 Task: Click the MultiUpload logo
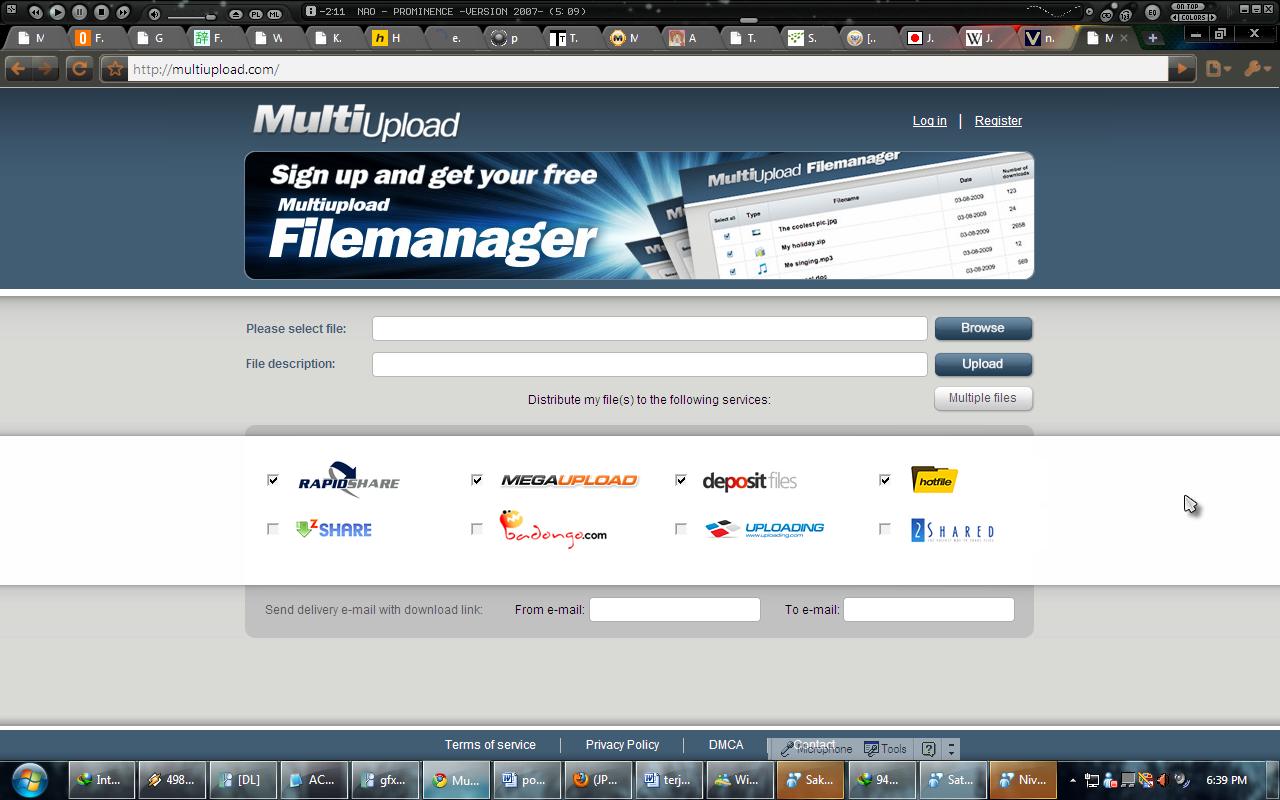tap(356, 122)
